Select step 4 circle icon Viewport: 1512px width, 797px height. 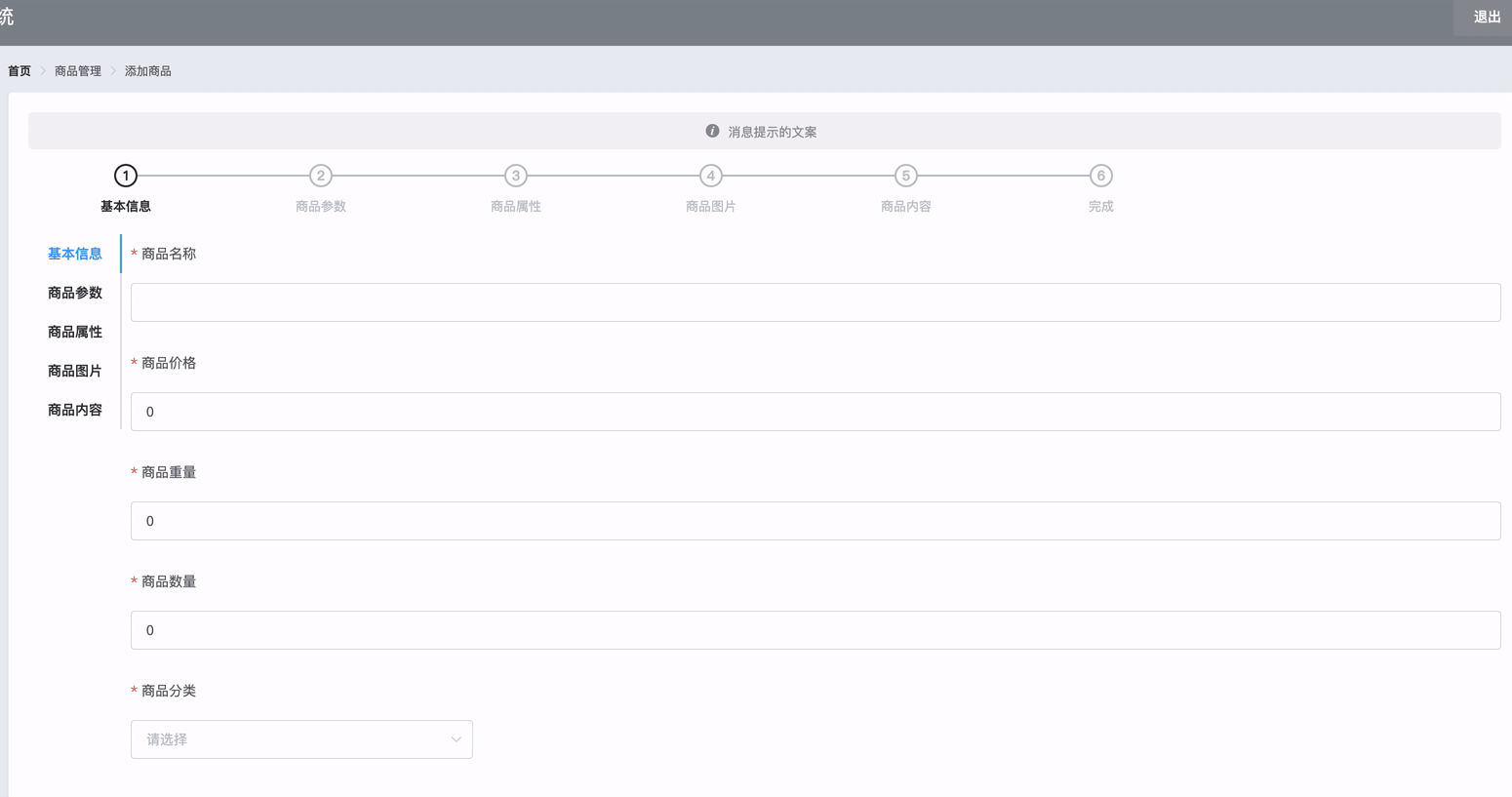(x=711, y=176)
